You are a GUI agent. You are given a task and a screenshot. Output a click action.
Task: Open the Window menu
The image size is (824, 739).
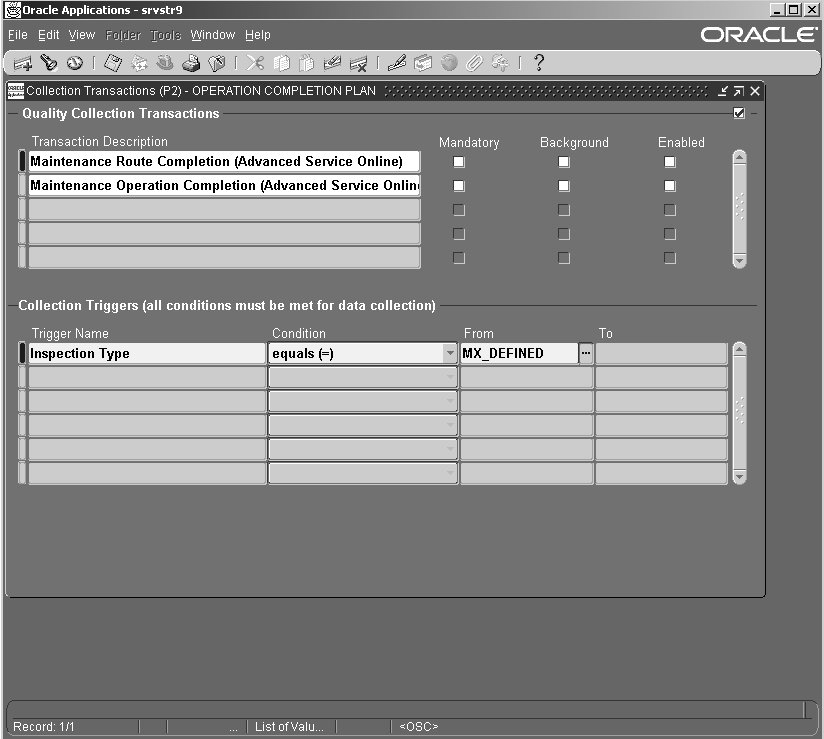tap(212, 35)
